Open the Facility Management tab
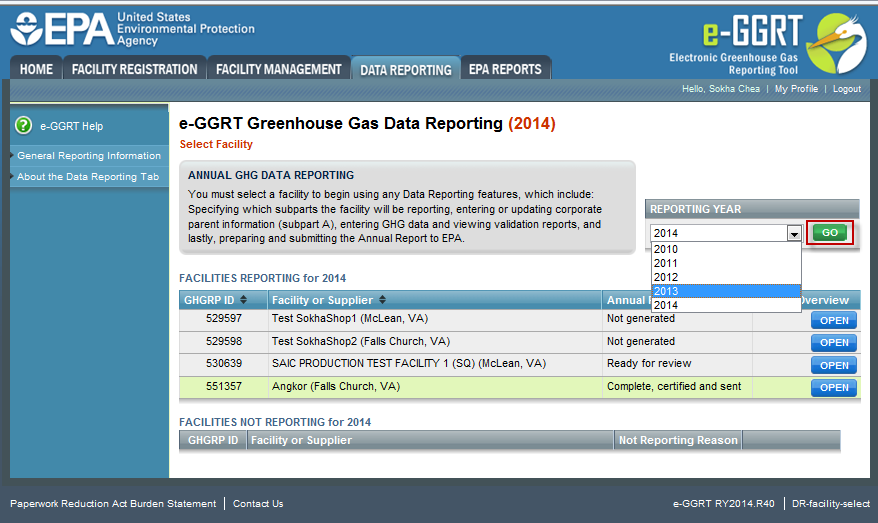Image resolution: width=878 pixels, height=523 pixels. [x=279, y=69]
